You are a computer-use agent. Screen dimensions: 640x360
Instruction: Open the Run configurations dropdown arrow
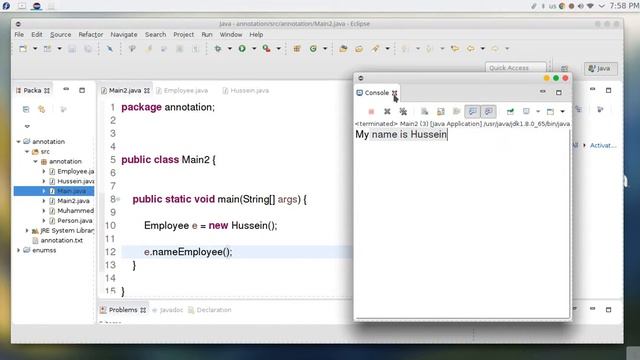pyautogui.click(x=254, y=49)
